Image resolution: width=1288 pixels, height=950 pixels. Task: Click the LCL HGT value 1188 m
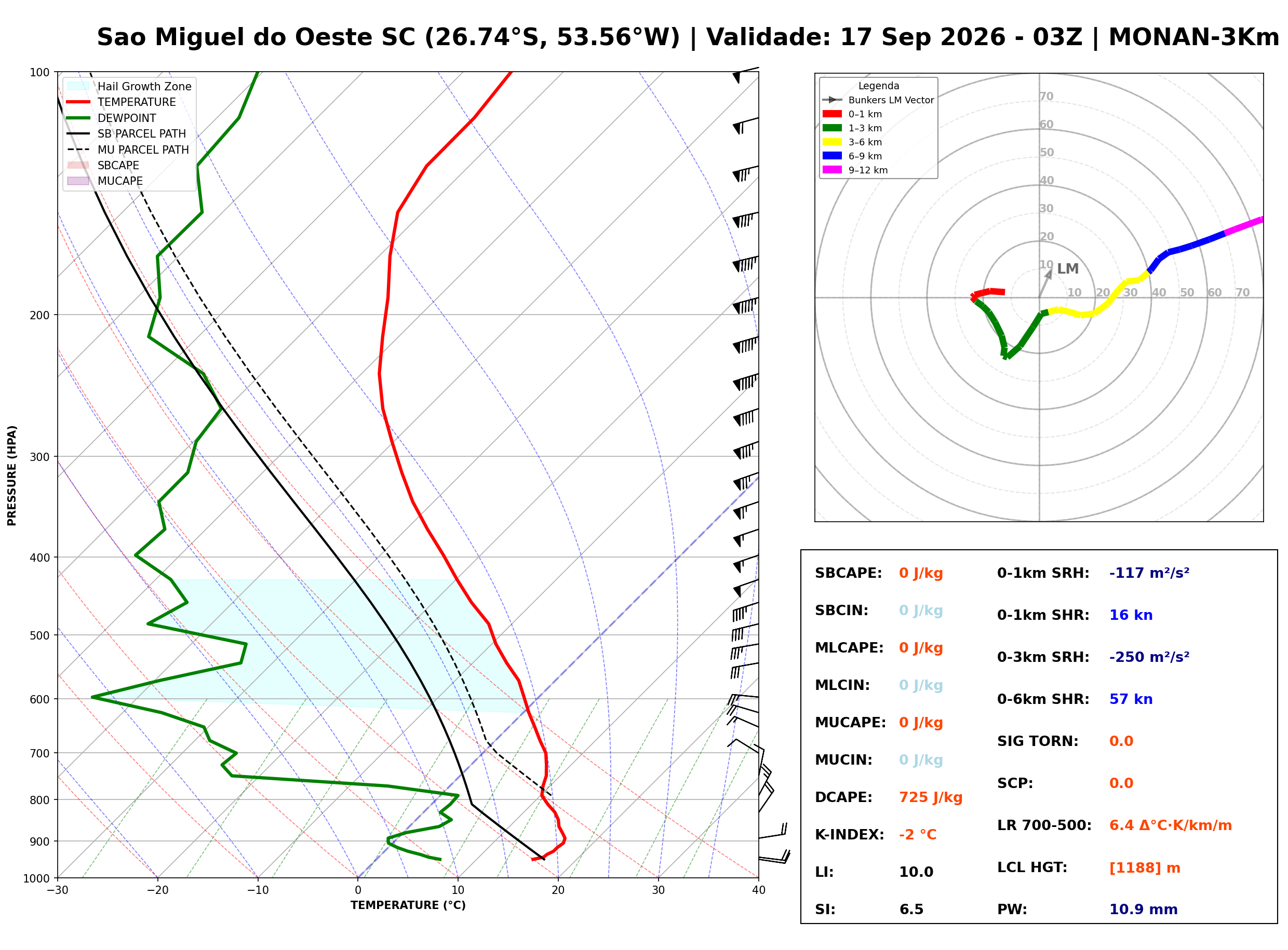(1145, 868)
